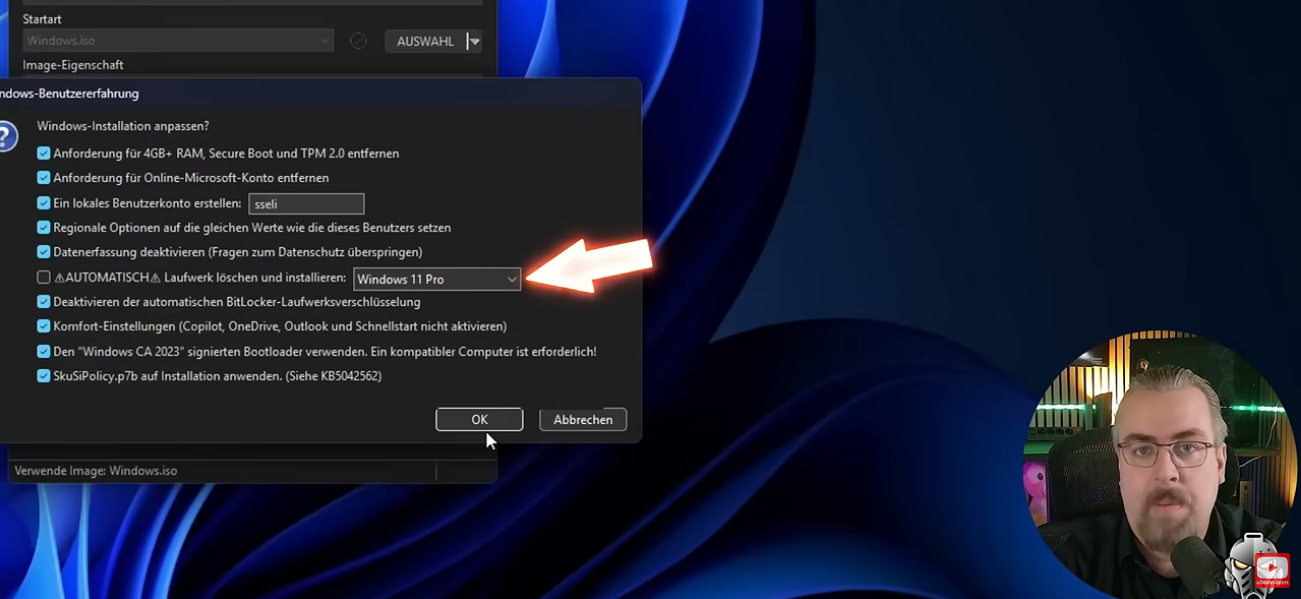This screenshot has height=599, width=1301.
Task: Expand the arrow beside the AUSWAHL button
Action: pyautogui.click(x=475, y=41)
